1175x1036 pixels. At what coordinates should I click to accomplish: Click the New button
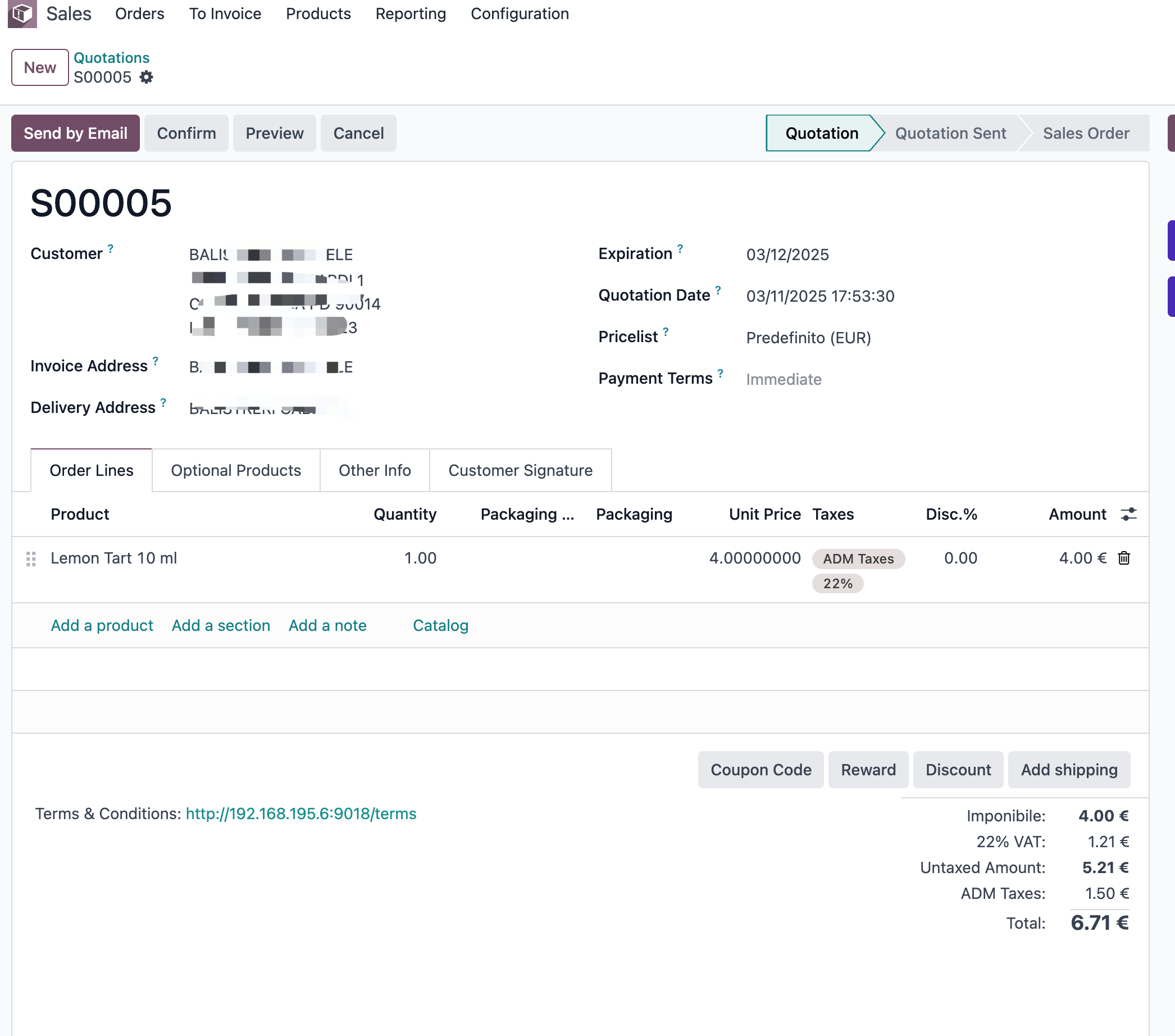[40, 67]
